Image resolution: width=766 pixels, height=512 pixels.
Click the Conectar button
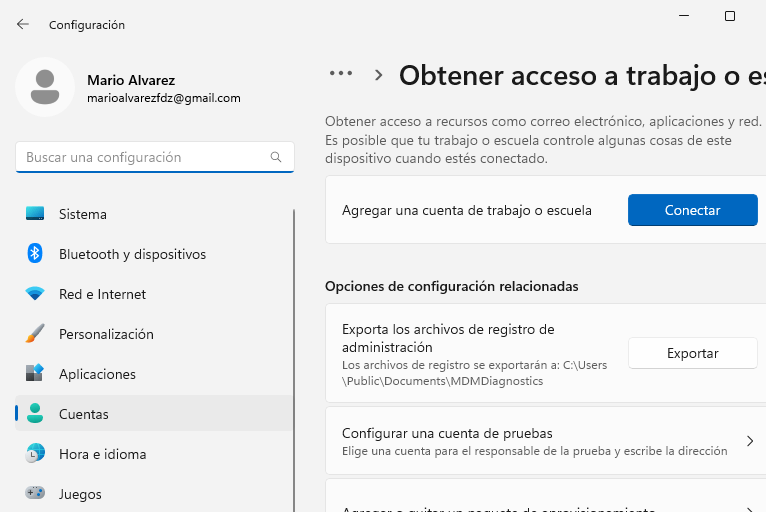[692, 210]
